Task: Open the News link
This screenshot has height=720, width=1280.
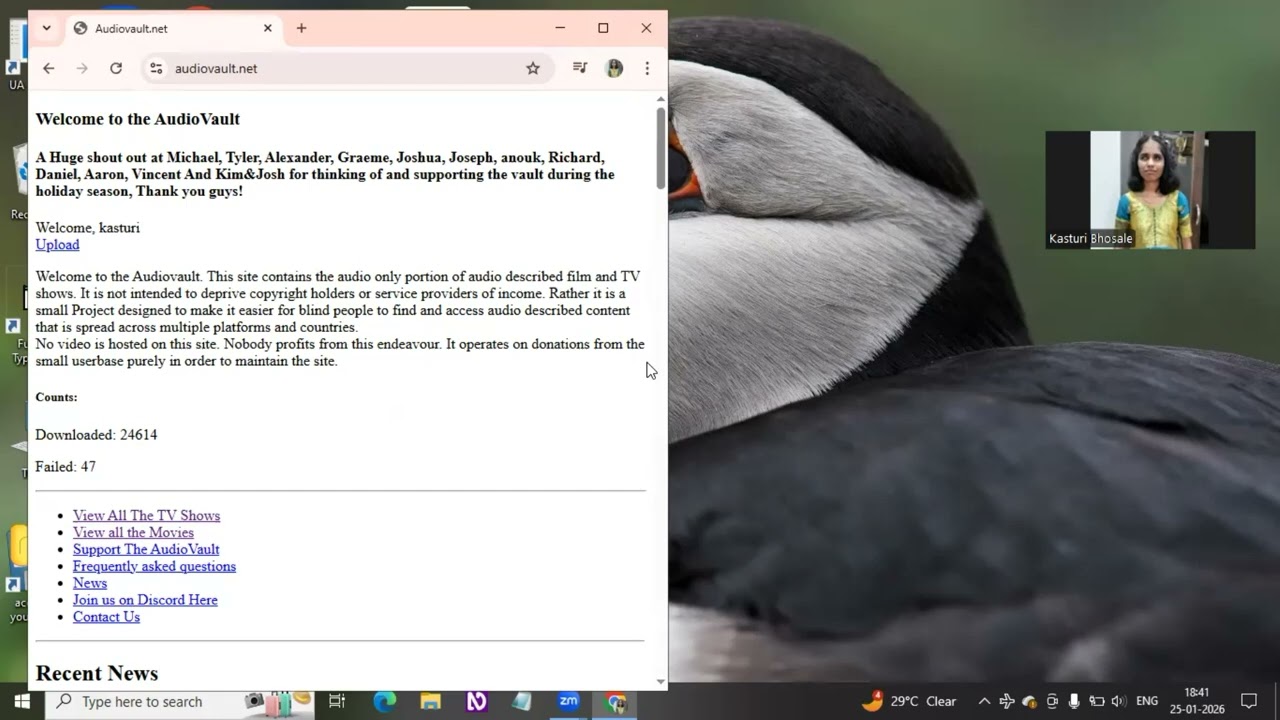Action: (x=89, y=583)
